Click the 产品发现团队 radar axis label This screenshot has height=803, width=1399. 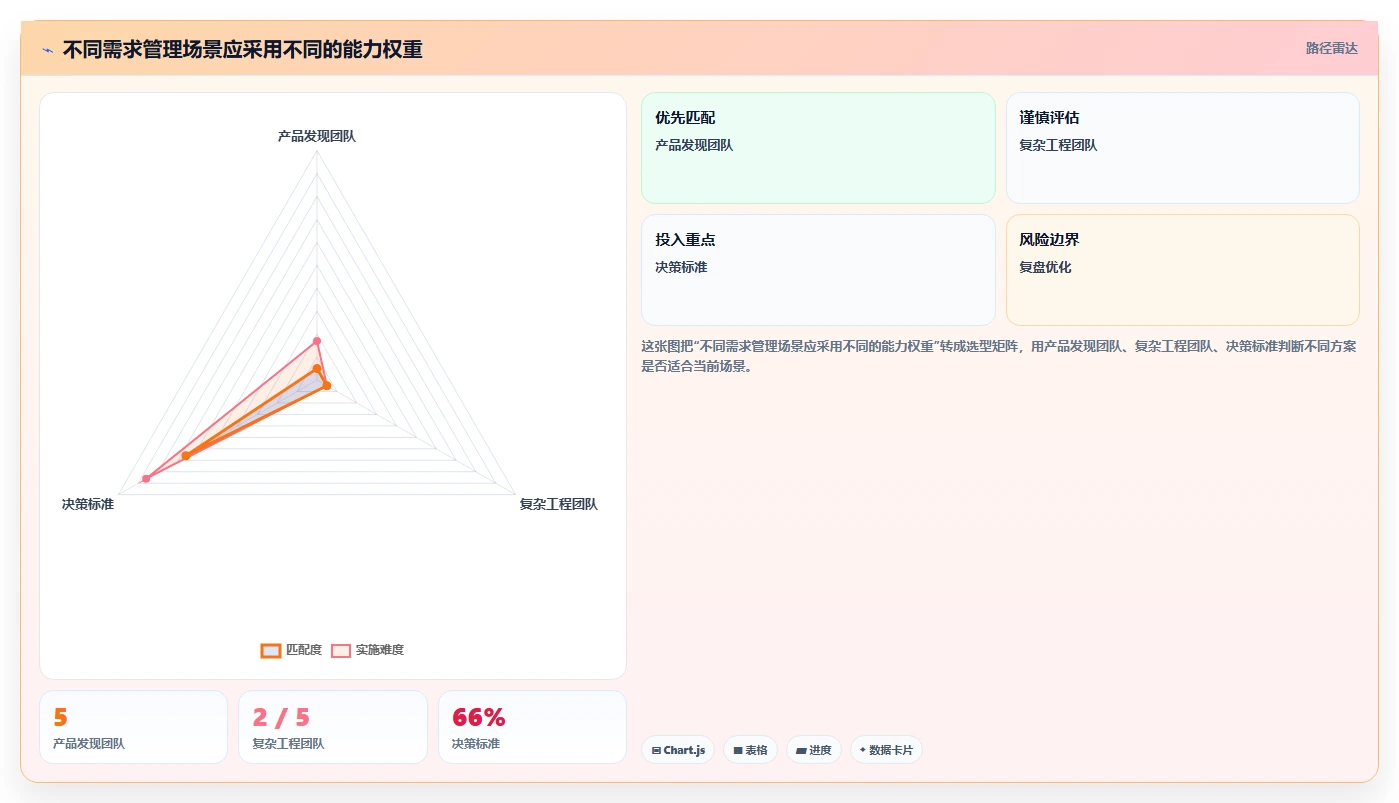pyautogui.click(x=316, y=136)
